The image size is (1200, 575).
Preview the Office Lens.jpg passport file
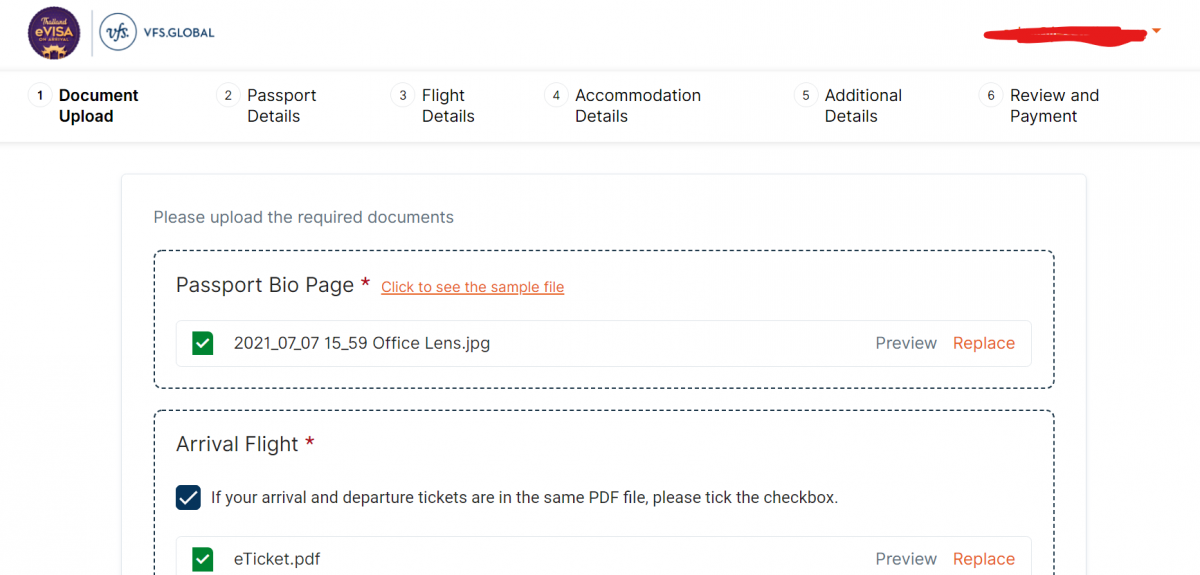(906, 343)
